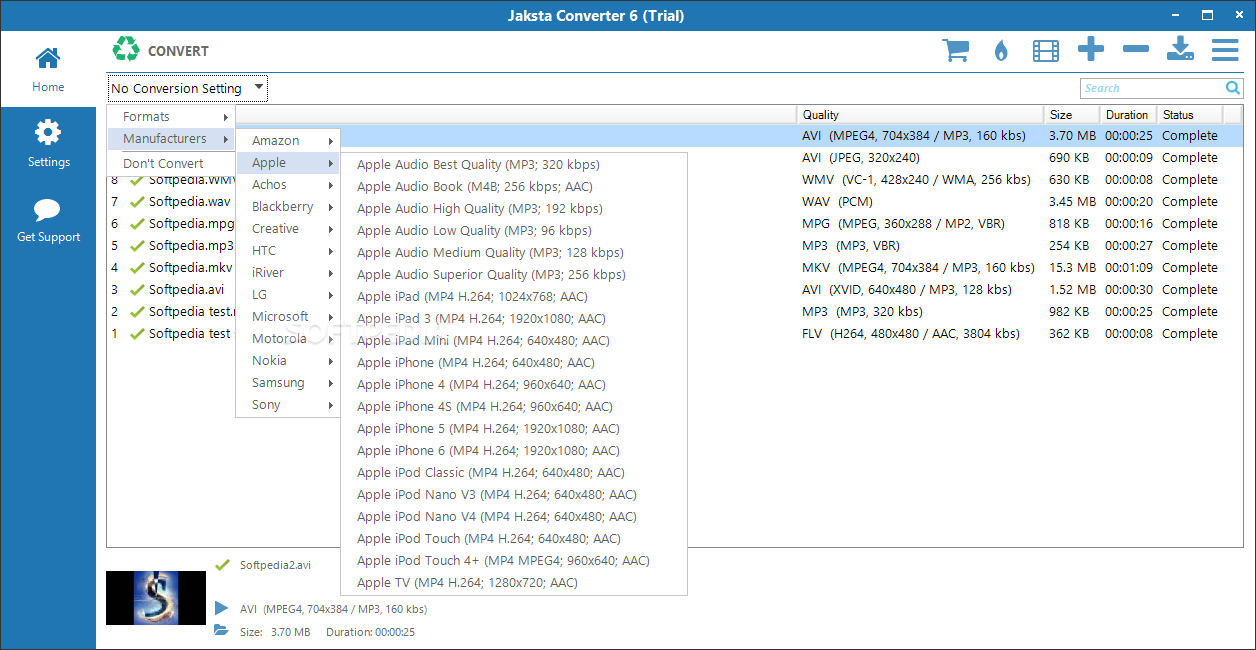The width and height of the screenshot is (1256, 650).
Task: Expand the Formats submenu
Action: (171, 117)
